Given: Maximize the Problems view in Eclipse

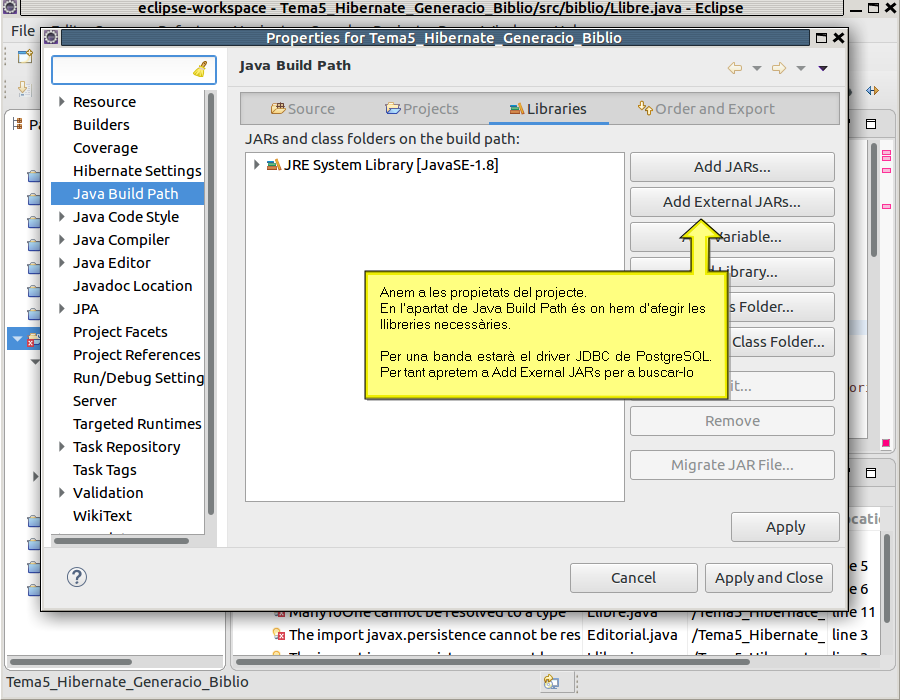Looking at the screenshot, I should [x=871, y=473].
